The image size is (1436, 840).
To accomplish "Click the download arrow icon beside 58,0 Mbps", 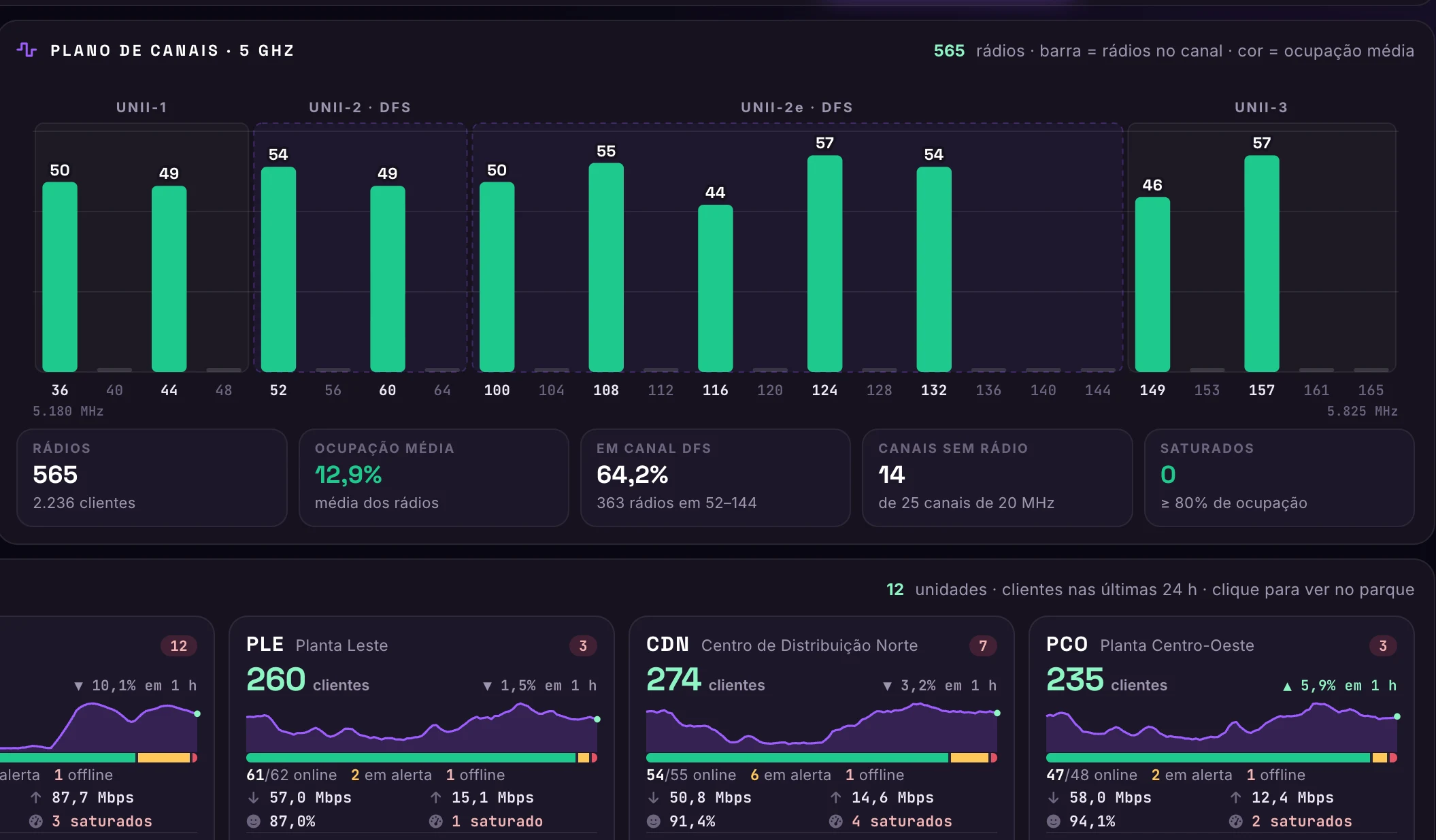I will 1054,797.
